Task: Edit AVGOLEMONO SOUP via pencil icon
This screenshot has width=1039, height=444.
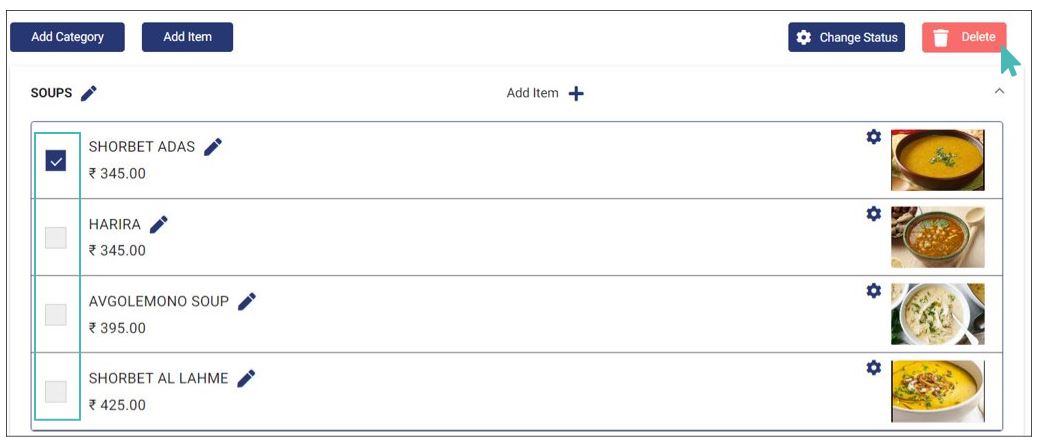Action: [x=246, y=302]
